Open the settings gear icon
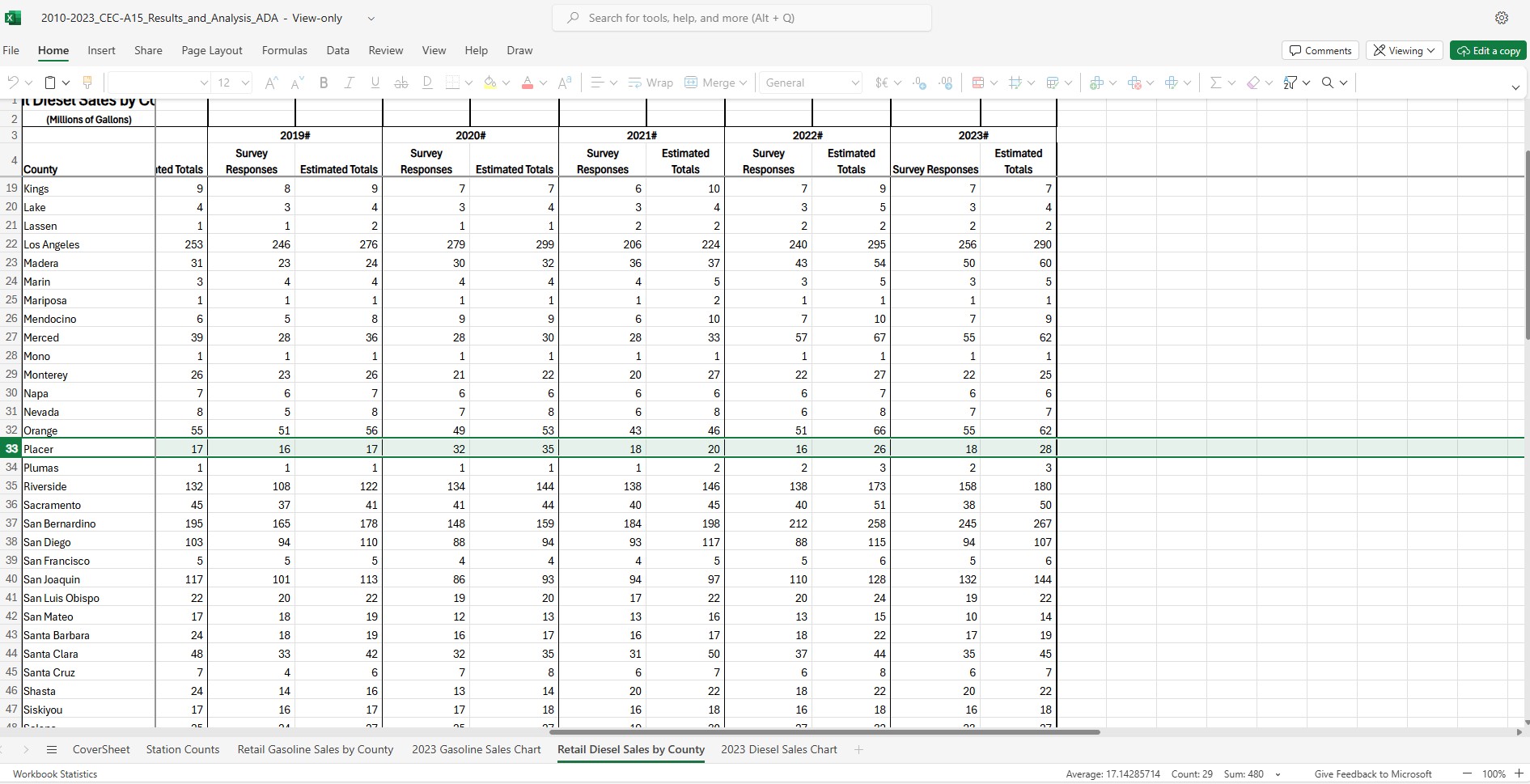 1502,18
